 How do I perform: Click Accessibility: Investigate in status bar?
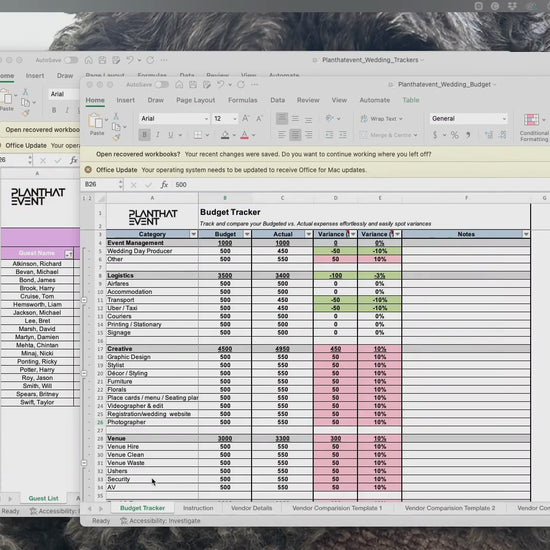[160, 521]
